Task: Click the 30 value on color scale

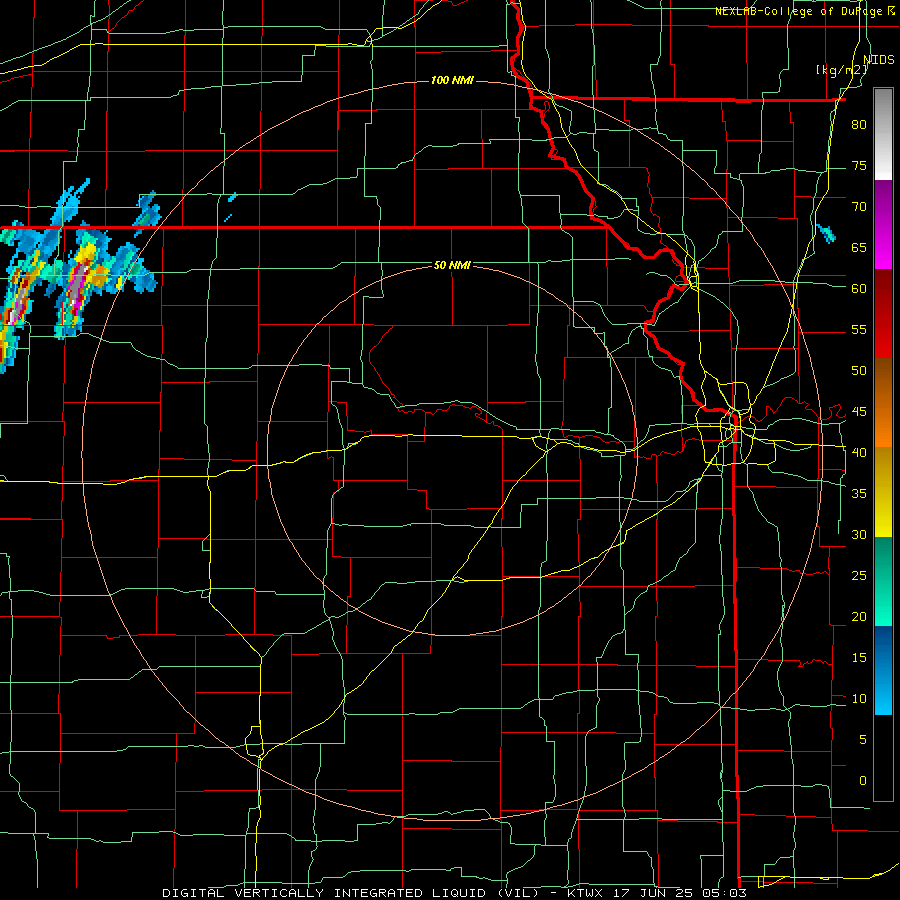Action: (x=859, y=535)
